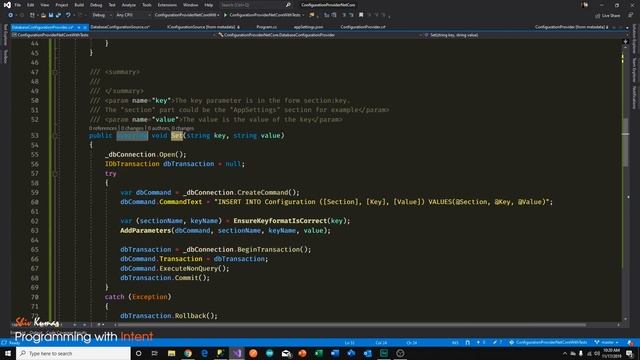Click the AddParameters method call
Image resolution: width=640 pixels, height=360 pixels.
145,230
